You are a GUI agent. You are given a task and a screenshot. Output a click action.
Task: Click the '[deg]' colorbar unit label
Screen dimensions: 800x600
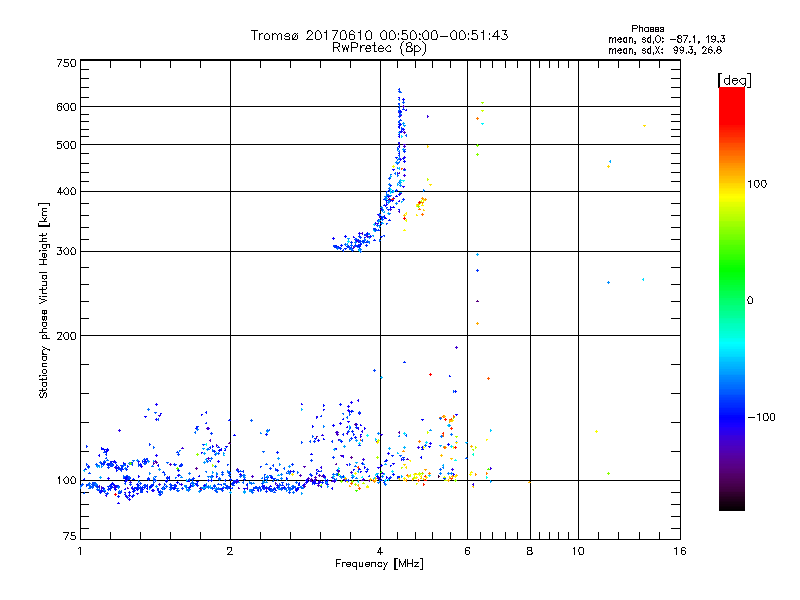(734, 81)
